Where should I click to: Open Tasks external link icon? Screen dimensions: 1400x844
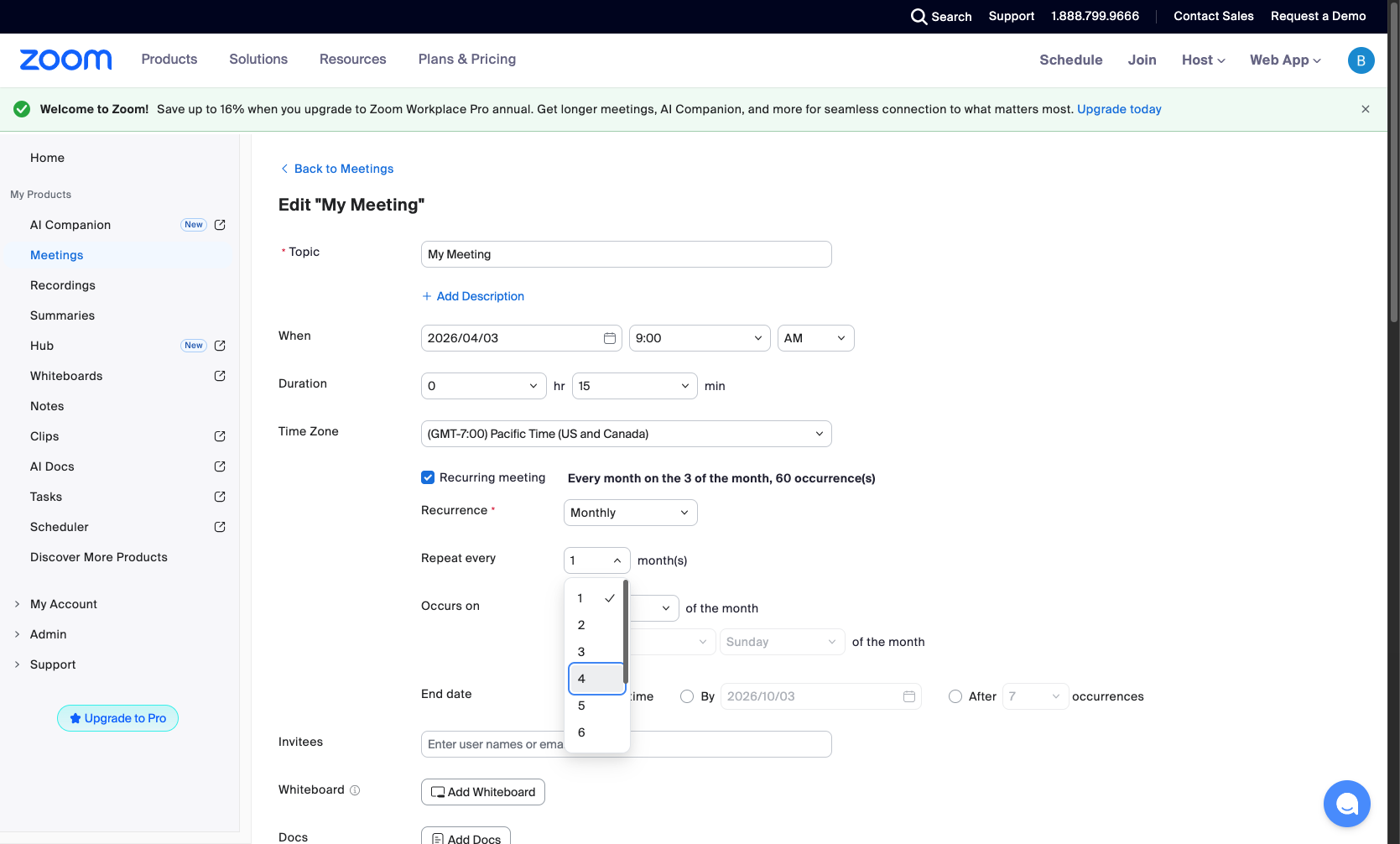pyautogui.click(x=220, y=497)
